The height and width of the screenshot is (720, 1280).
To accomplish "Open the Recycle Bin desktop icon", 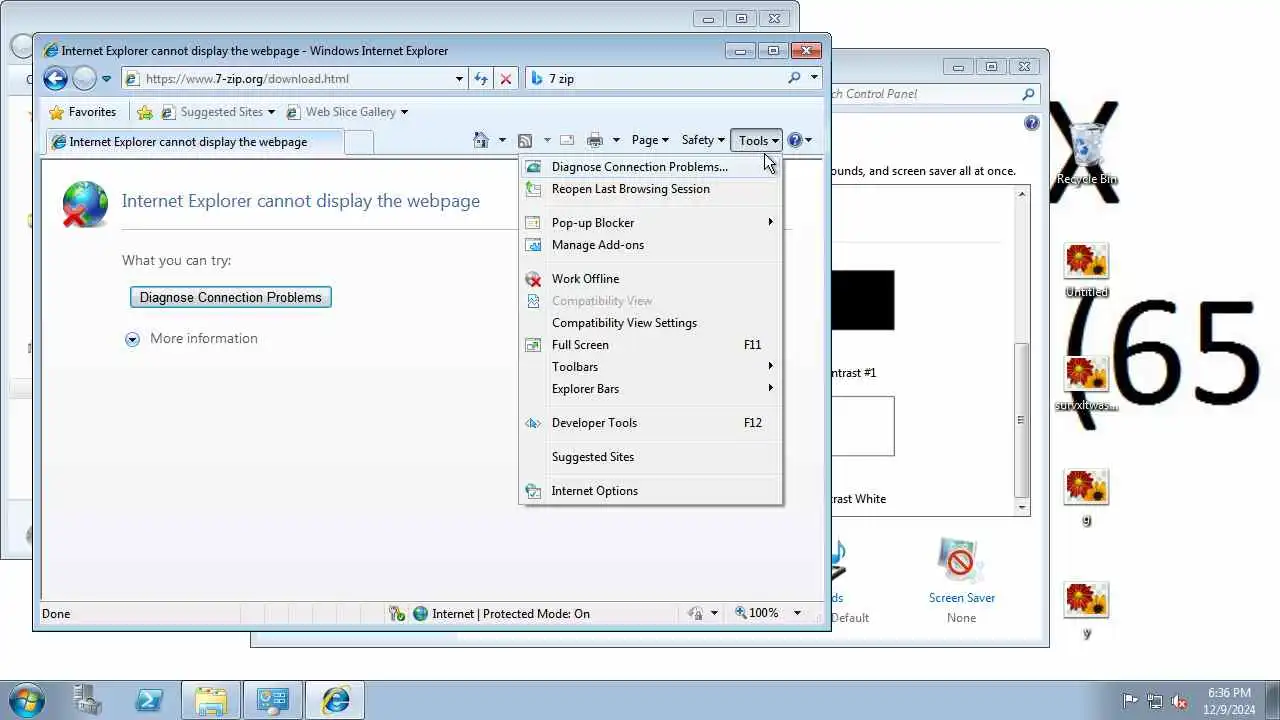I will pos(1087,152).
